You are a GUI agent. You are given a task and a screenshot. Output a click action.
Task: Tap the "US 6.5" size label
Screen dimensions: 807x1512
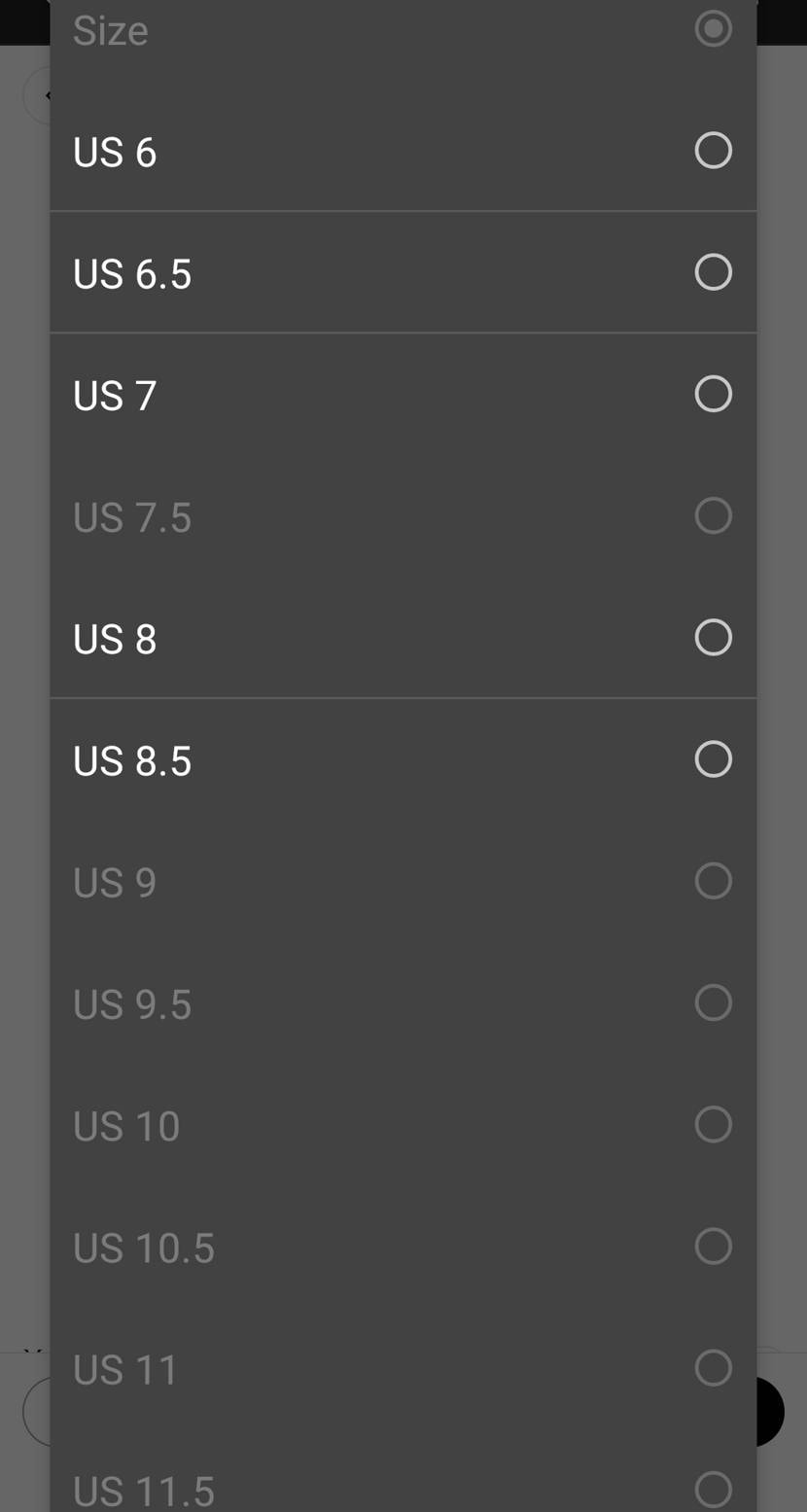click(132, 274)
